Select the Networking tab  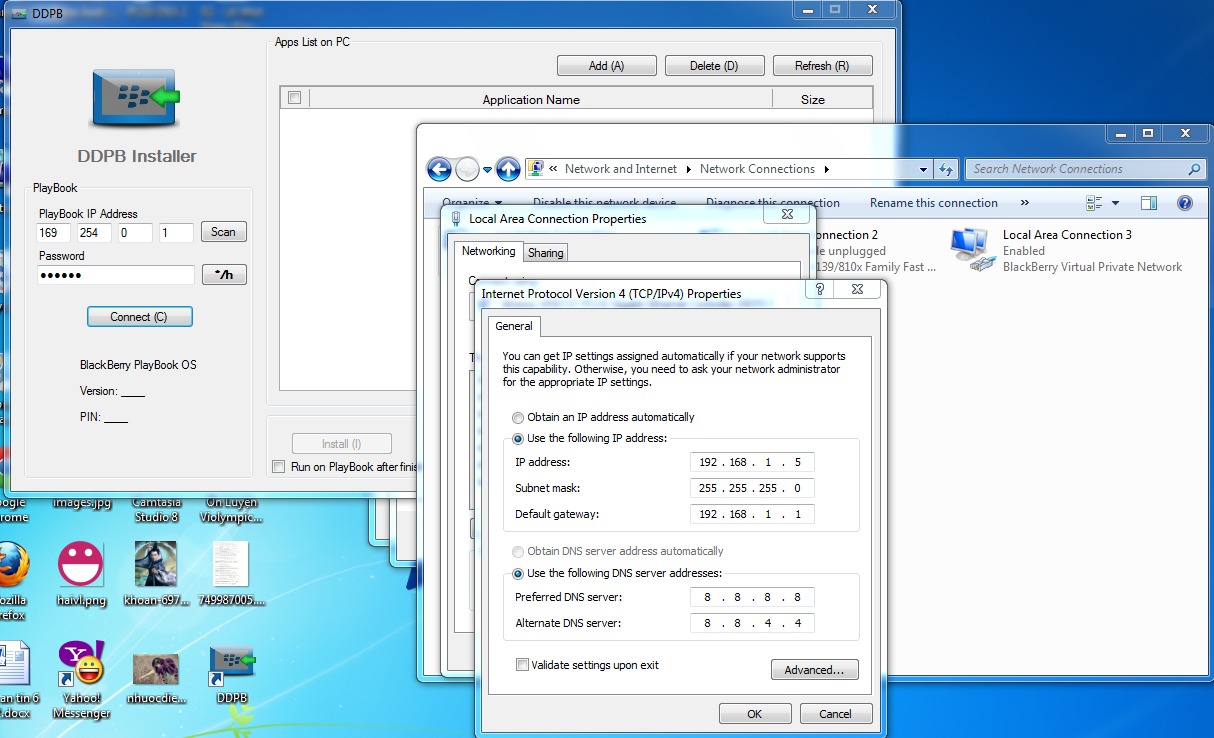489,251
